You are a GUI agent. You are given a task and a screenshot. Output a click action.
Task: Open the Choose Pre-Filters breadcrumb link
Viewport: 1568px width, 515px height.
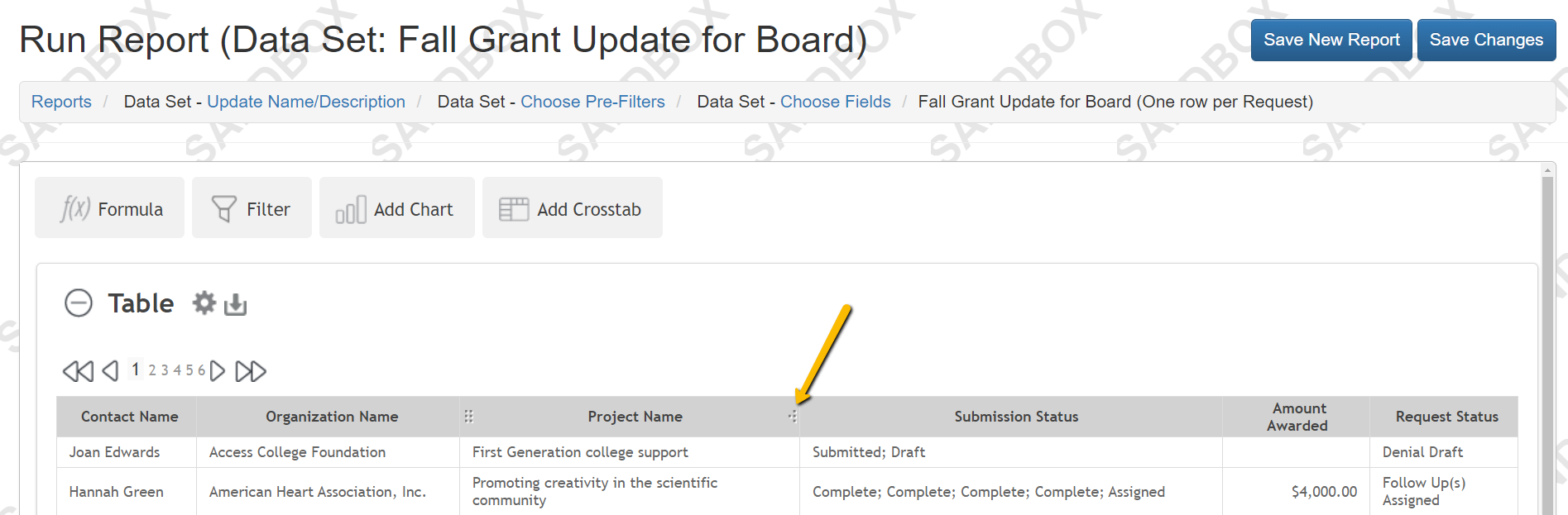592,102
